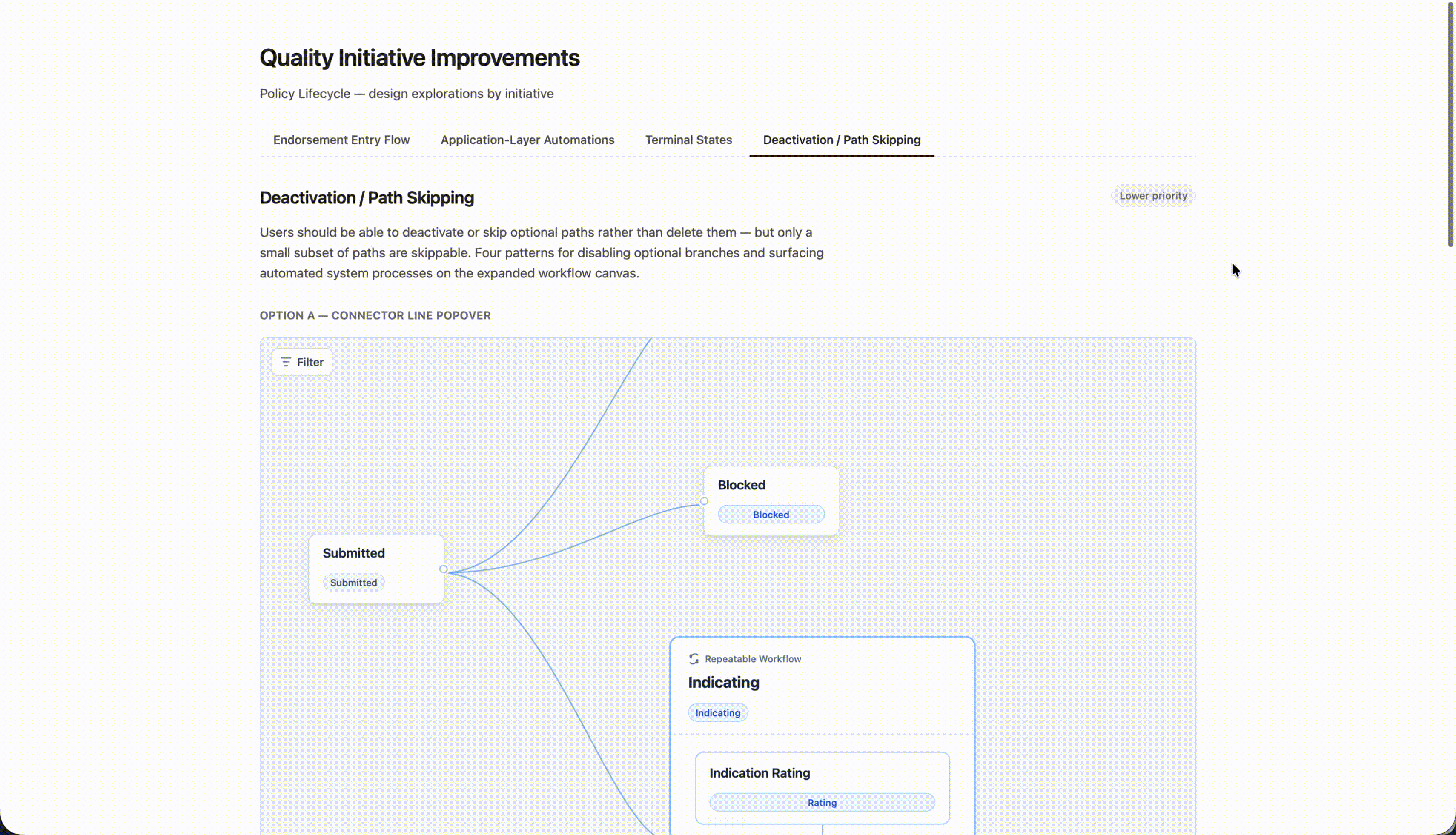1456x835 pixels.
Task: Click the Repeatable Workflow loop icon
Action: pyautogui.click(x=694, y=659)
